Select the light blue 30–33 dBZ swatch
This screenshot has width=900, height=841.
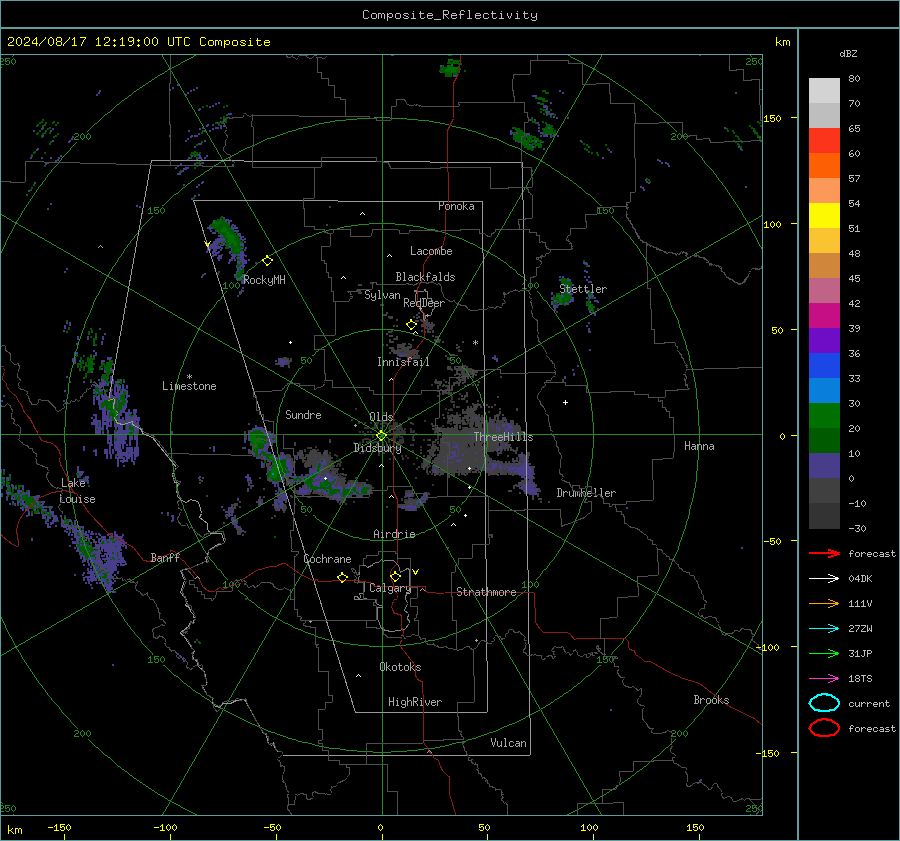[x=824, y=390]
